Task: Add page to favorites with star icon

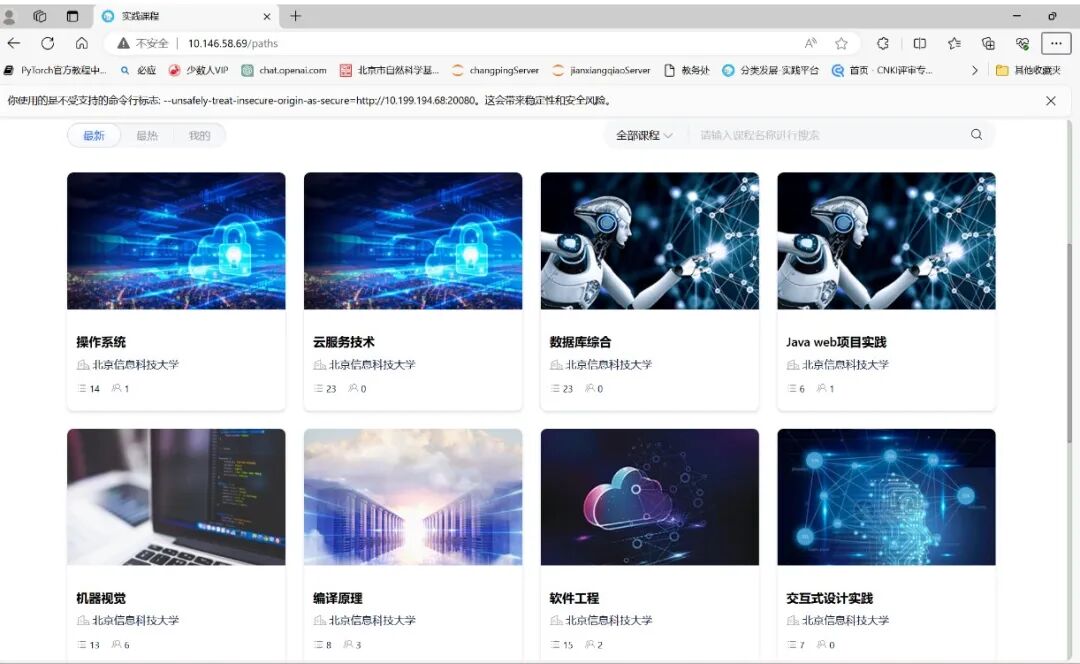Action: 841,43
